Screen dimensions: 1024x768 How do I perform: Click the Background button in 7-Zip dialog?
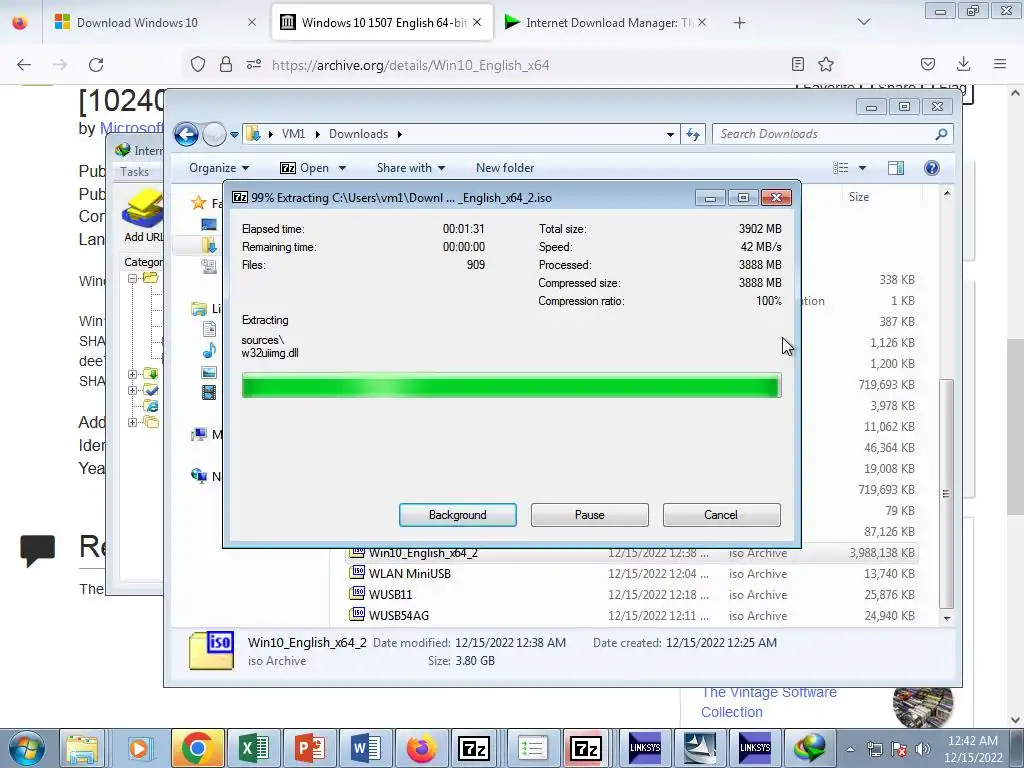tap(457, 515)
